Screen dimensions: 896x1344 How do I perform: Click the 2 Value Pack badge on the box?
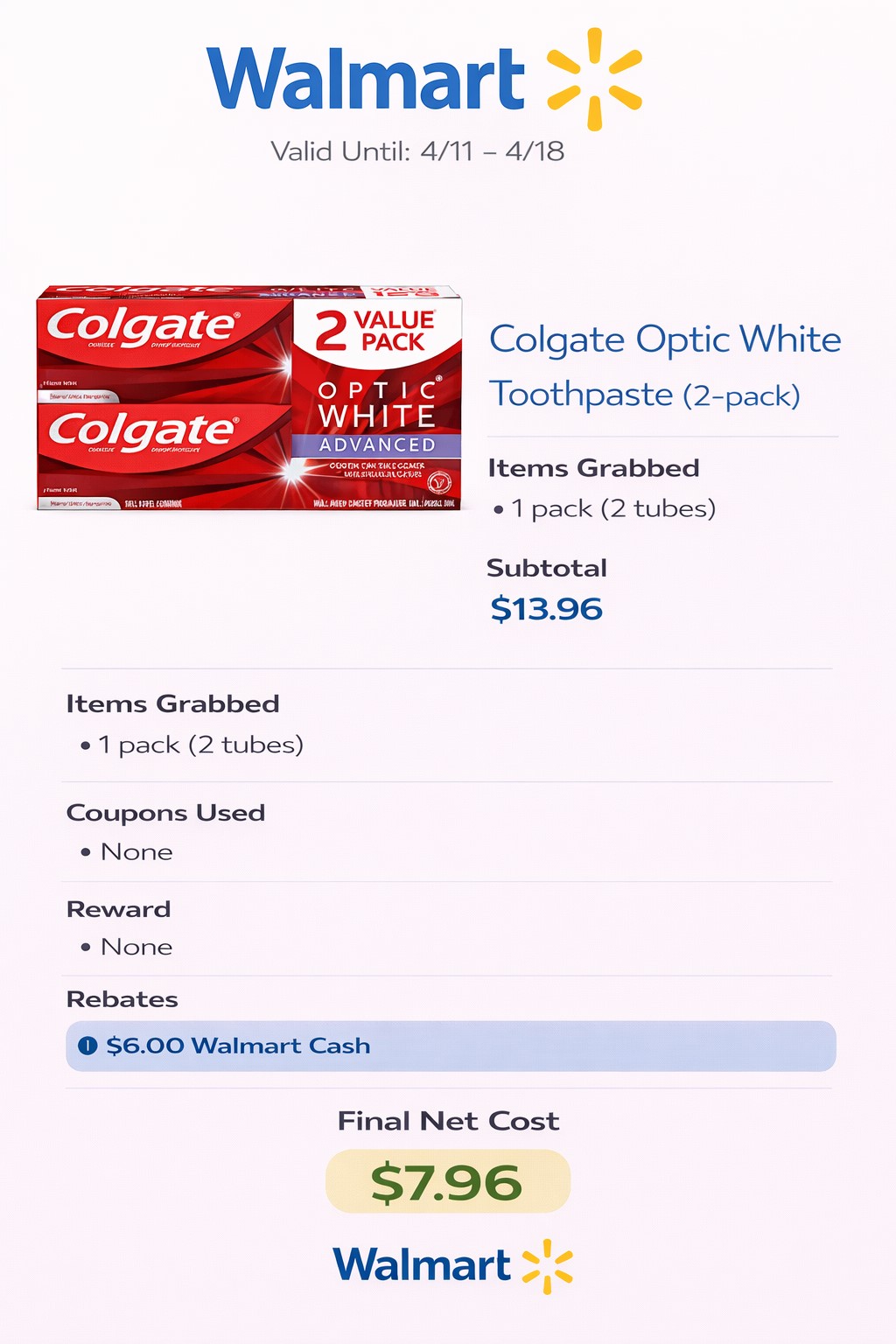click(376, 330)
